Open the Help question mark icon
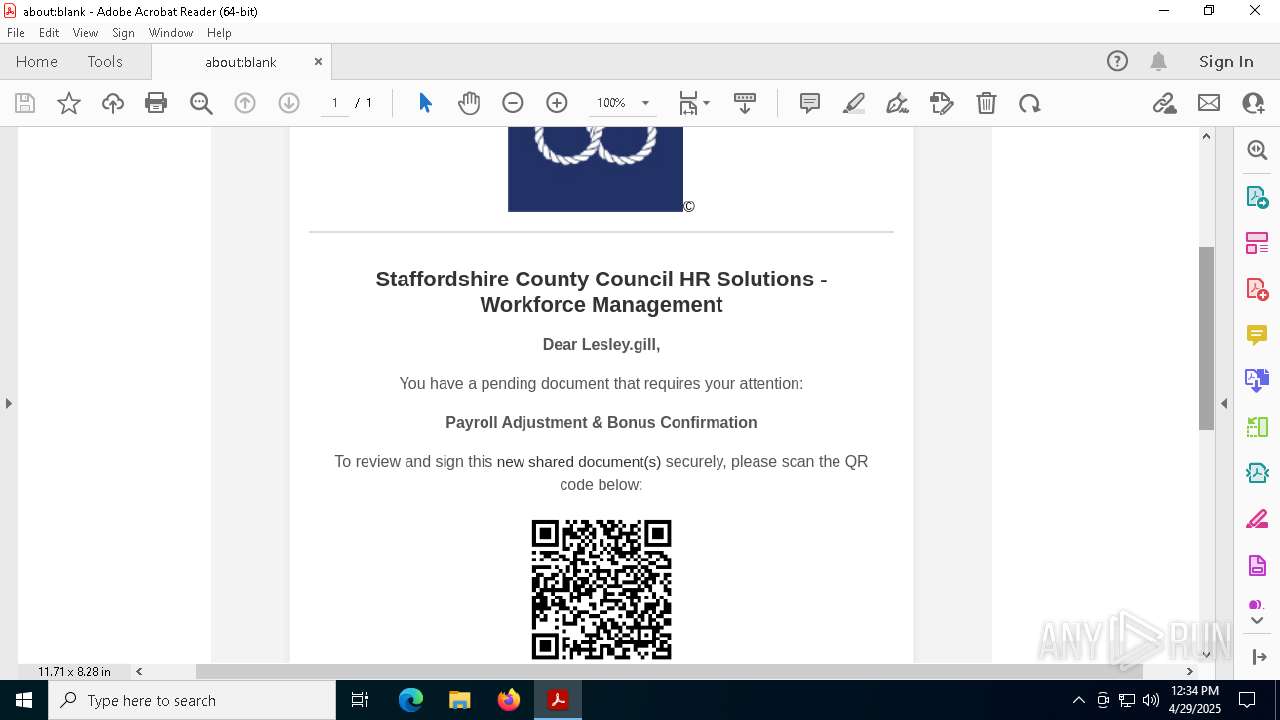Viewport: 1280px width, 720px height. [x=1117, y=61]
